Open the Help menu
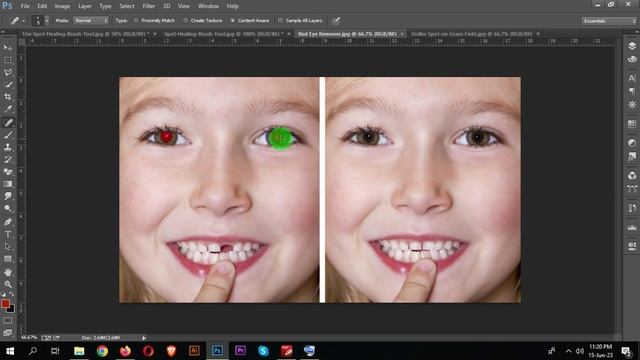 (233, 6)
